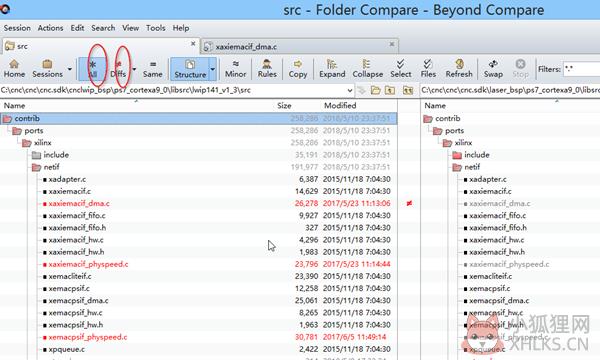Select left xpqueue.c file

tap(67, 349)
